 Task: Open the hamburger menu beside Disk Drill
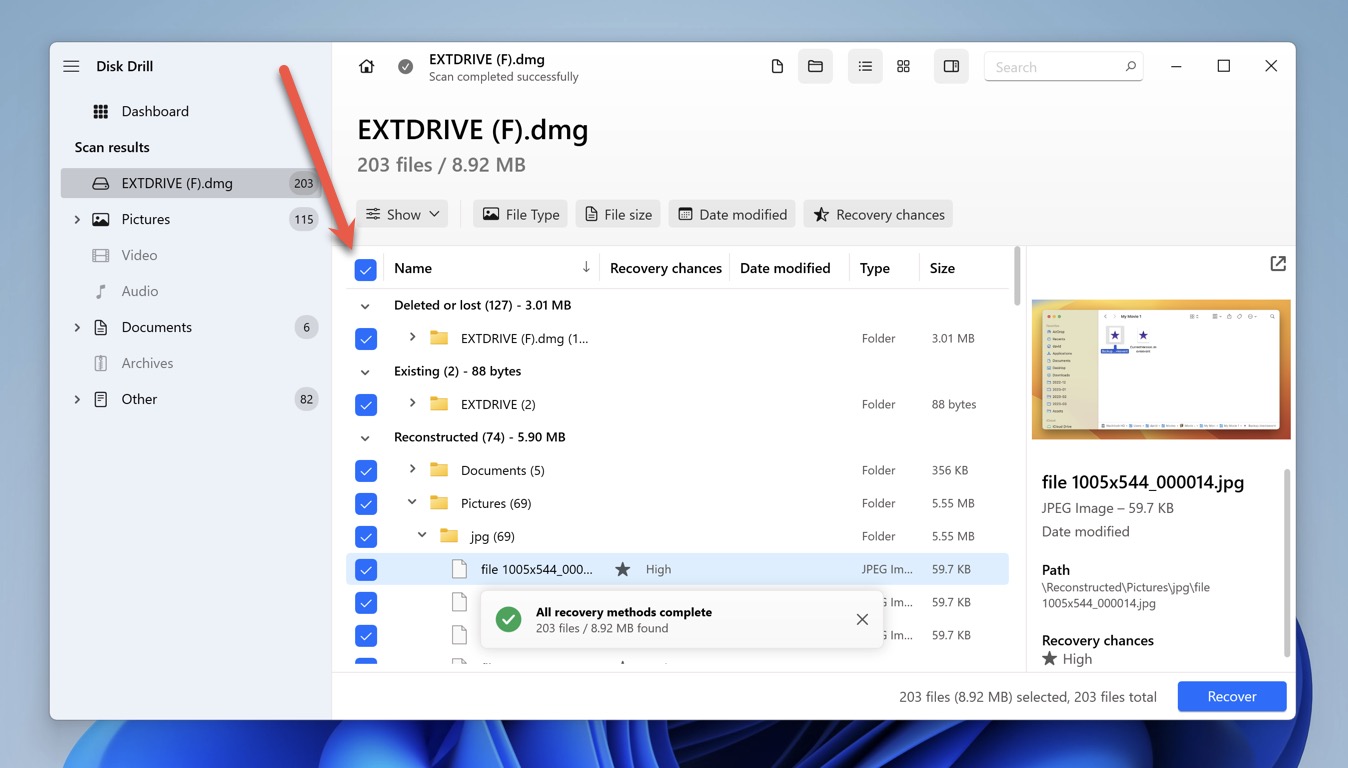71,66
